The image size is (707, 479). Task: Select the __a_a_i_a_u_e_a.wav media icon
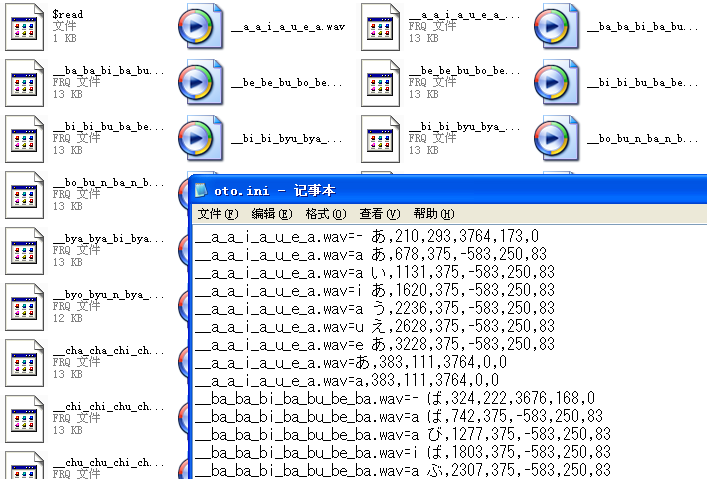click(200, 27)
